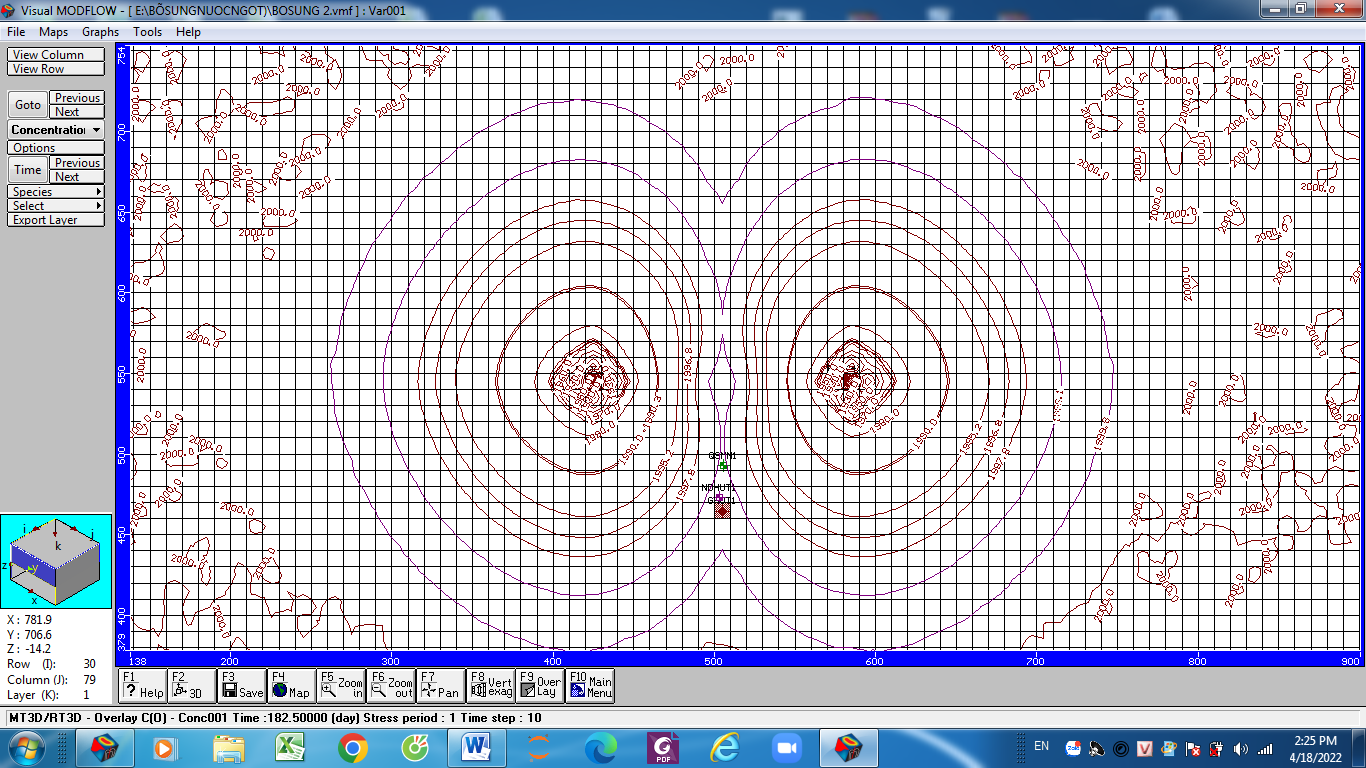
Task: Launch the F2 3D view
Action: click(x=192, y=685)
